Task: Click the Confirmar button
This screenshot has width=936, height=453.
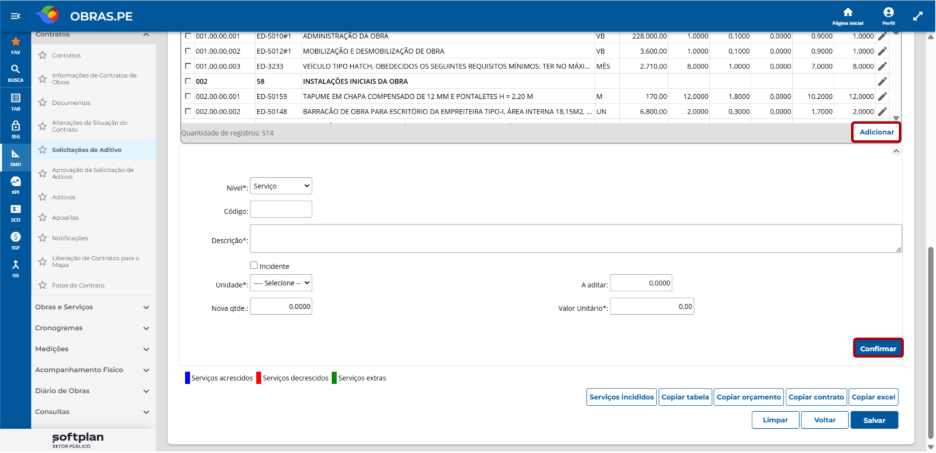Action: (x=878, y=349)
